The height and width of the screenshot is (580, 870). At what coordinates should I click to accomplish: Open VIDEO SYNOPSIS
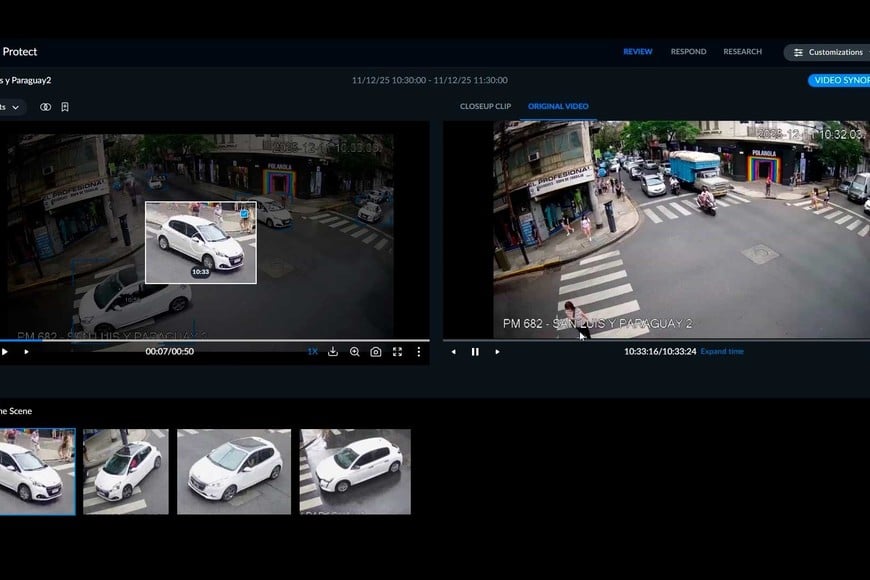(x=841, y=80)
